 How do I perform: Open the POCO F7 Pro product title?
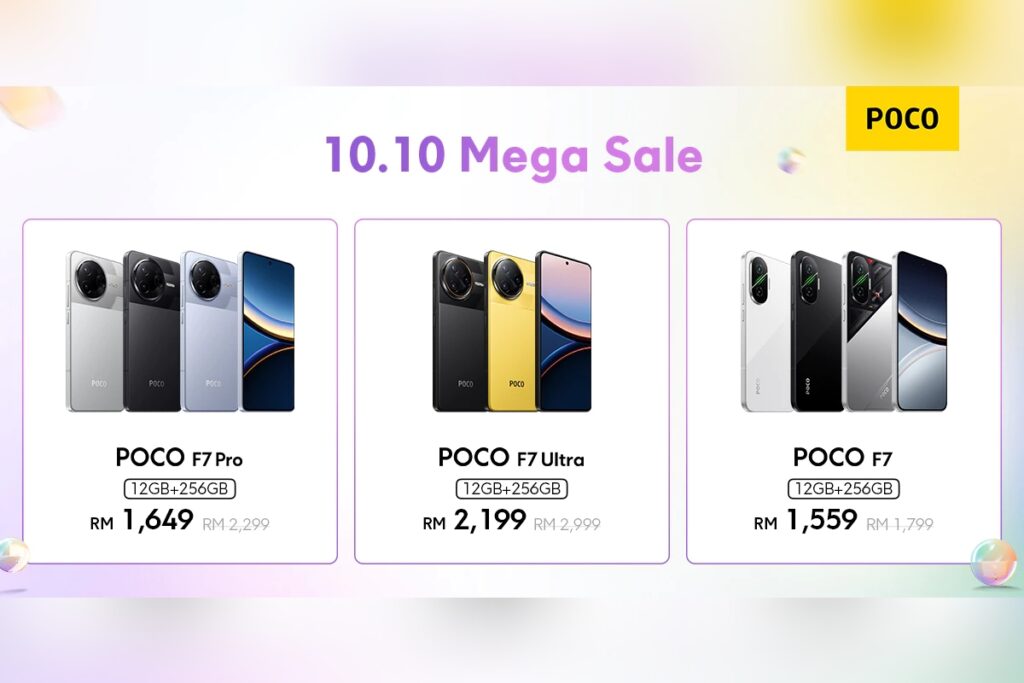179,458
